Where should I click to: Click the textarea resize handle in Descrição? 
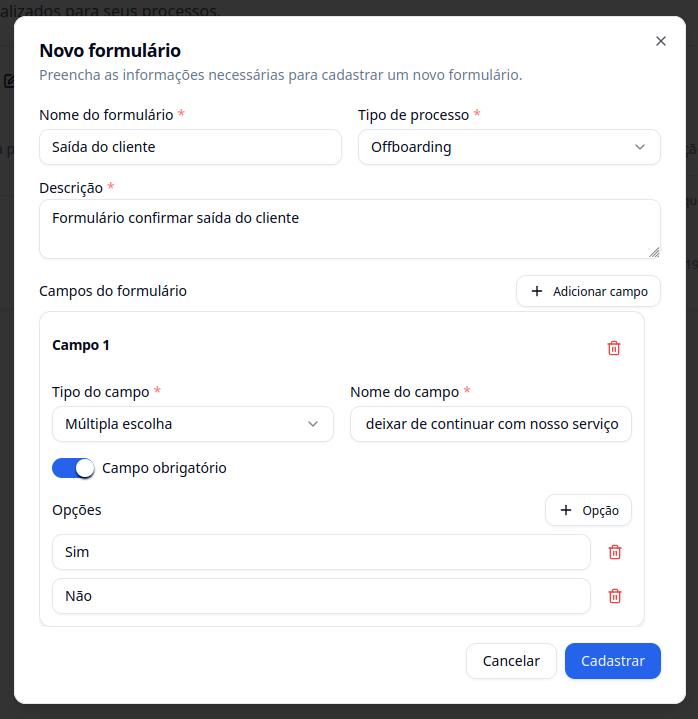[x=654, y=252]
